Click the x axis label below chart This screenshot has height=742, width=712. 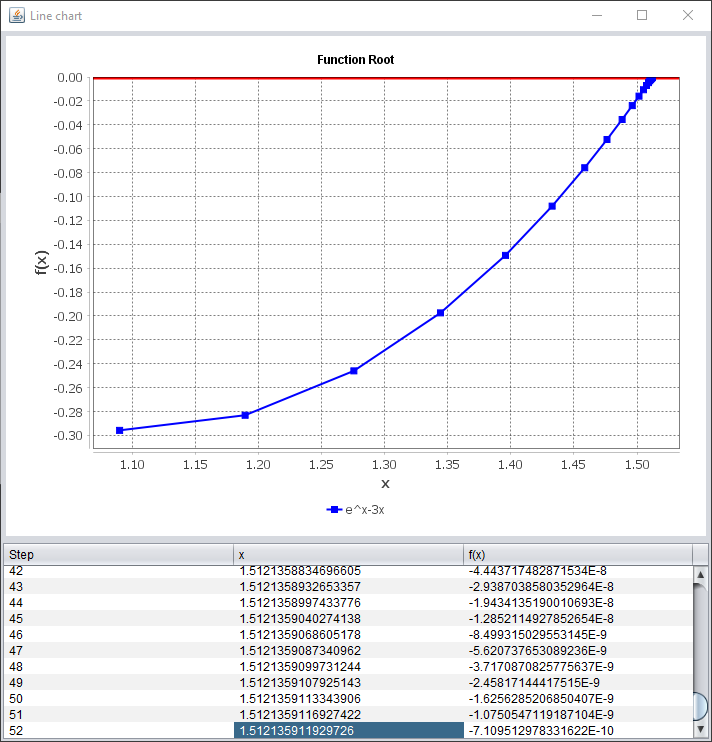click(385, 484)
